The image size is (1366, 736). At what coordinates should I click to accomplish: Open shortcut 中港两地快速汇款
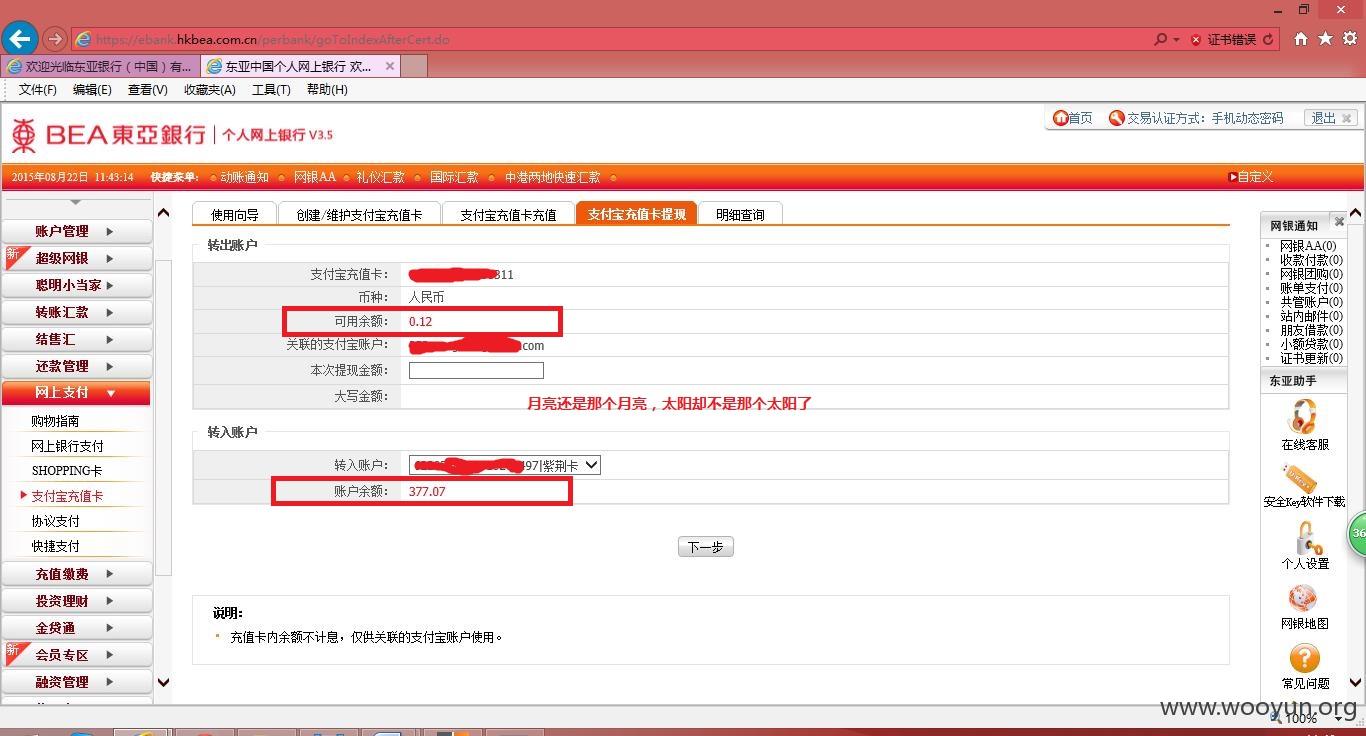click(552, 177)
